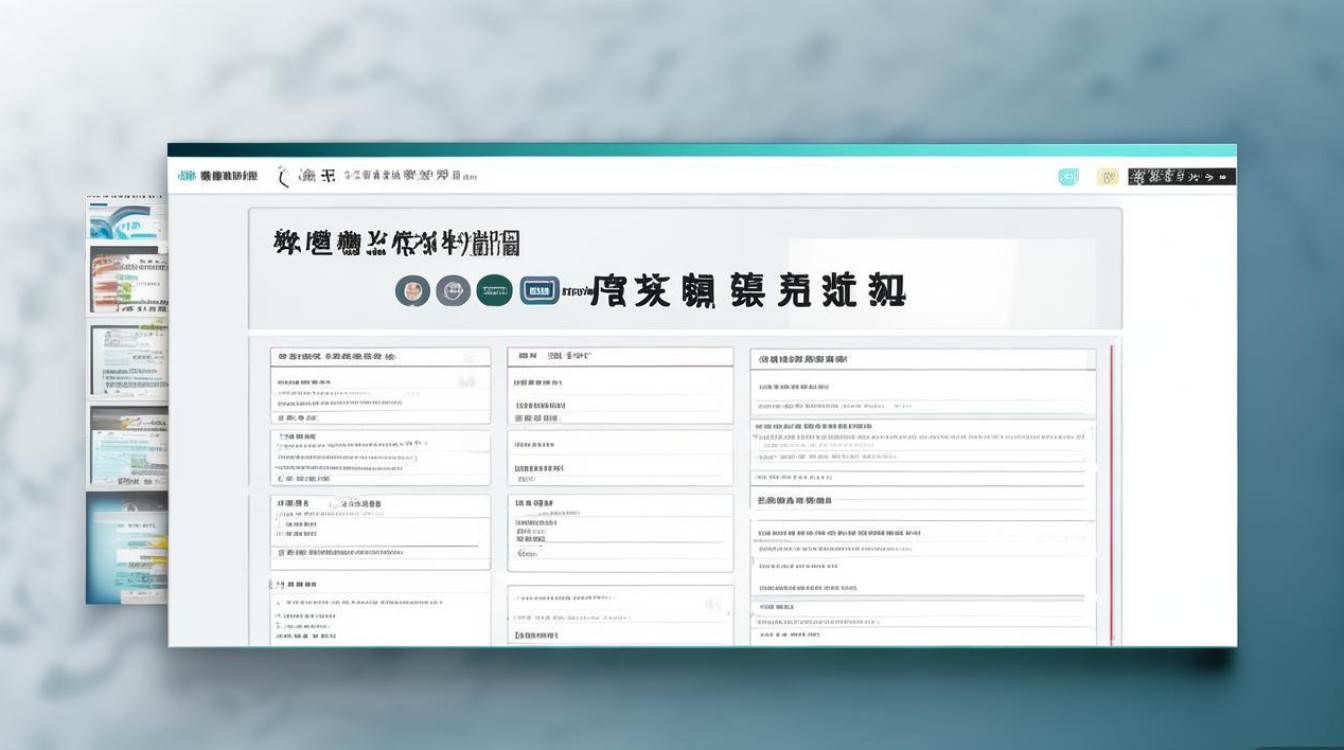This screenshot has width=1344, height=750.
Task: Click the dark green round badge in banner
Action: coord(494,291)
